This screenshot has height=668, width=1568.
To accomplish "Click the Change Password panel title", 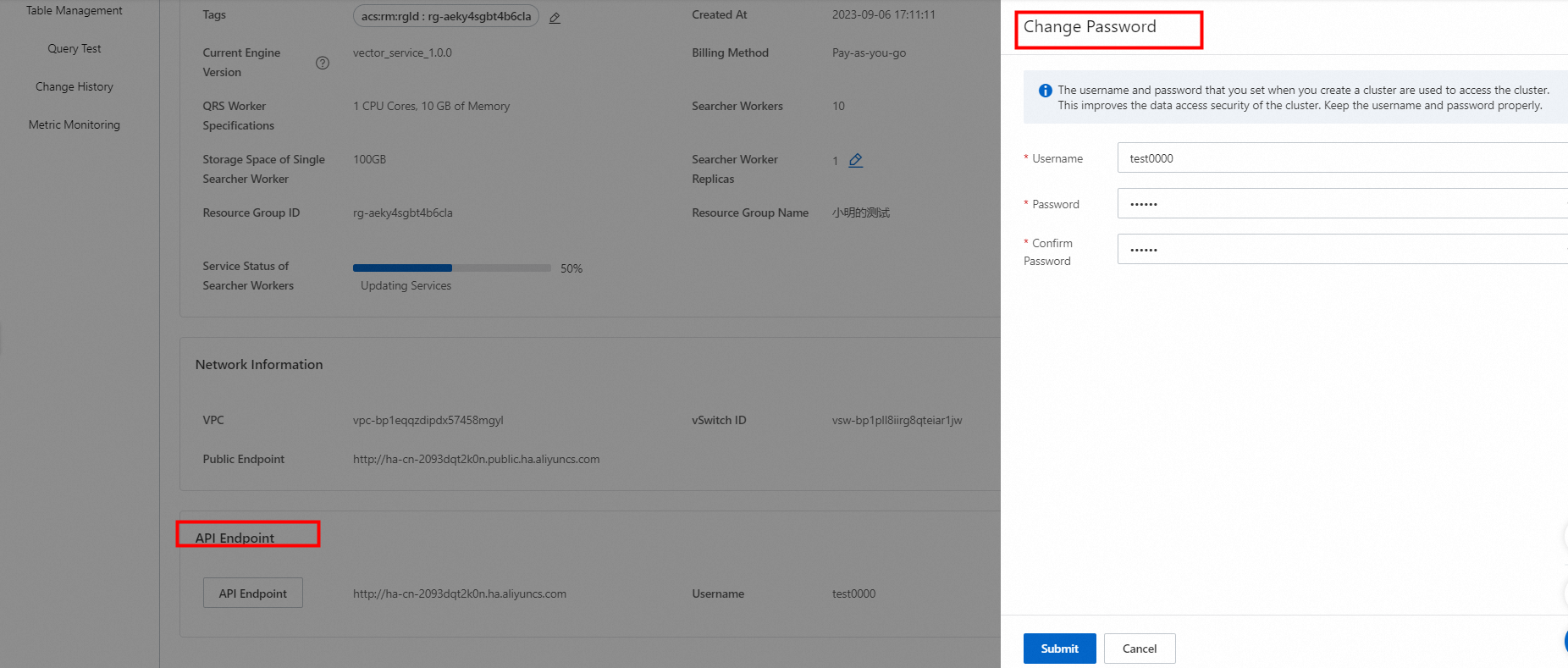I will pyautogui.click(x=1090, y=27).
